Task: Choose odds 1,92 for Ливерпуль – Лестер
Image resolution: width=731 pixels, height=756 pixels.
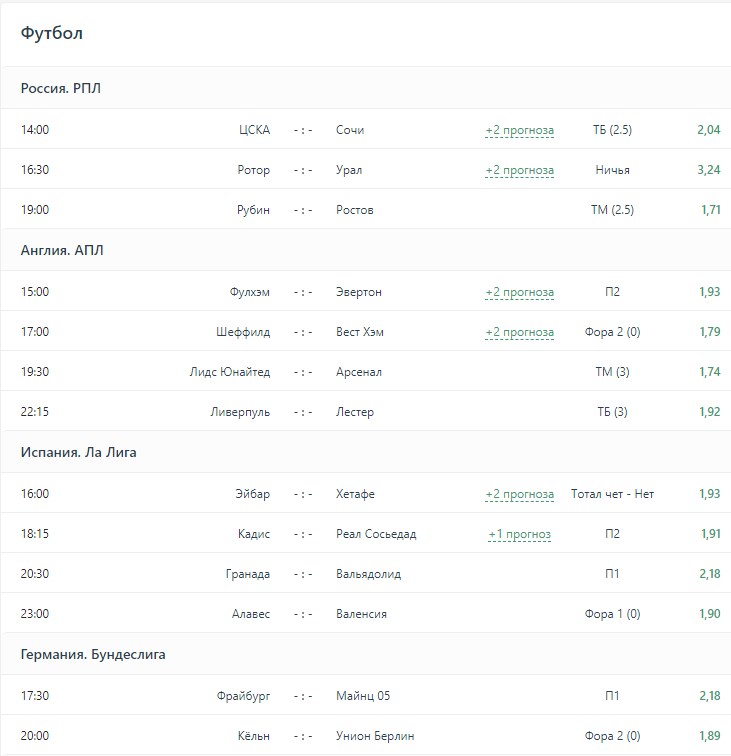Action: [708, 412]
